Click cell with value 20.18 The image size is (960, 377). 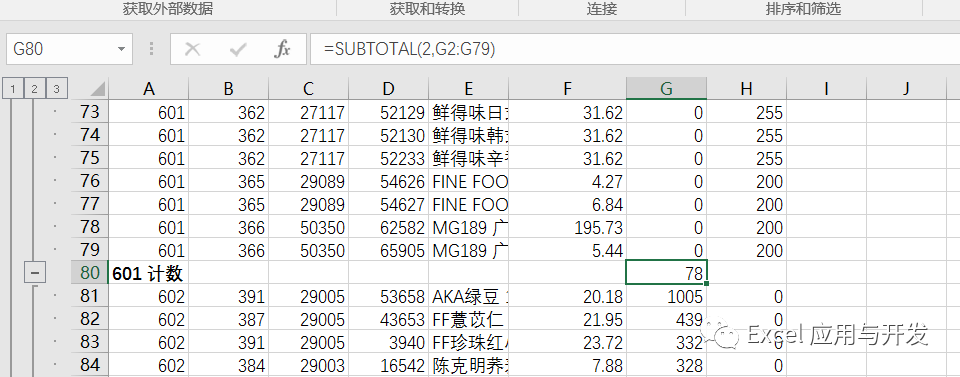[x=568, y=296]
